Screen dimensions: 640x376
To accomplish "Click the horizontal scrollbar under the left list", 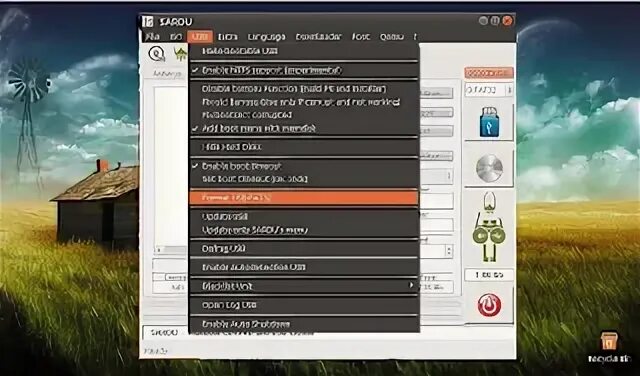I will point(171,249).
